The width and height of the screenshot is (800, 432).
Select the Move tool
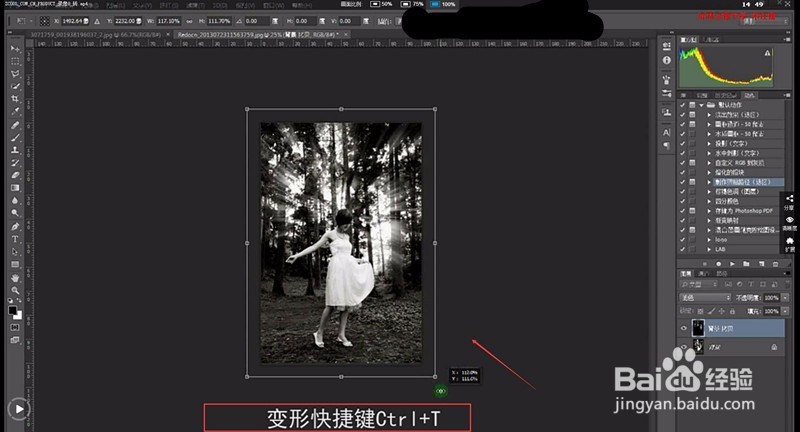pos(15,48)
